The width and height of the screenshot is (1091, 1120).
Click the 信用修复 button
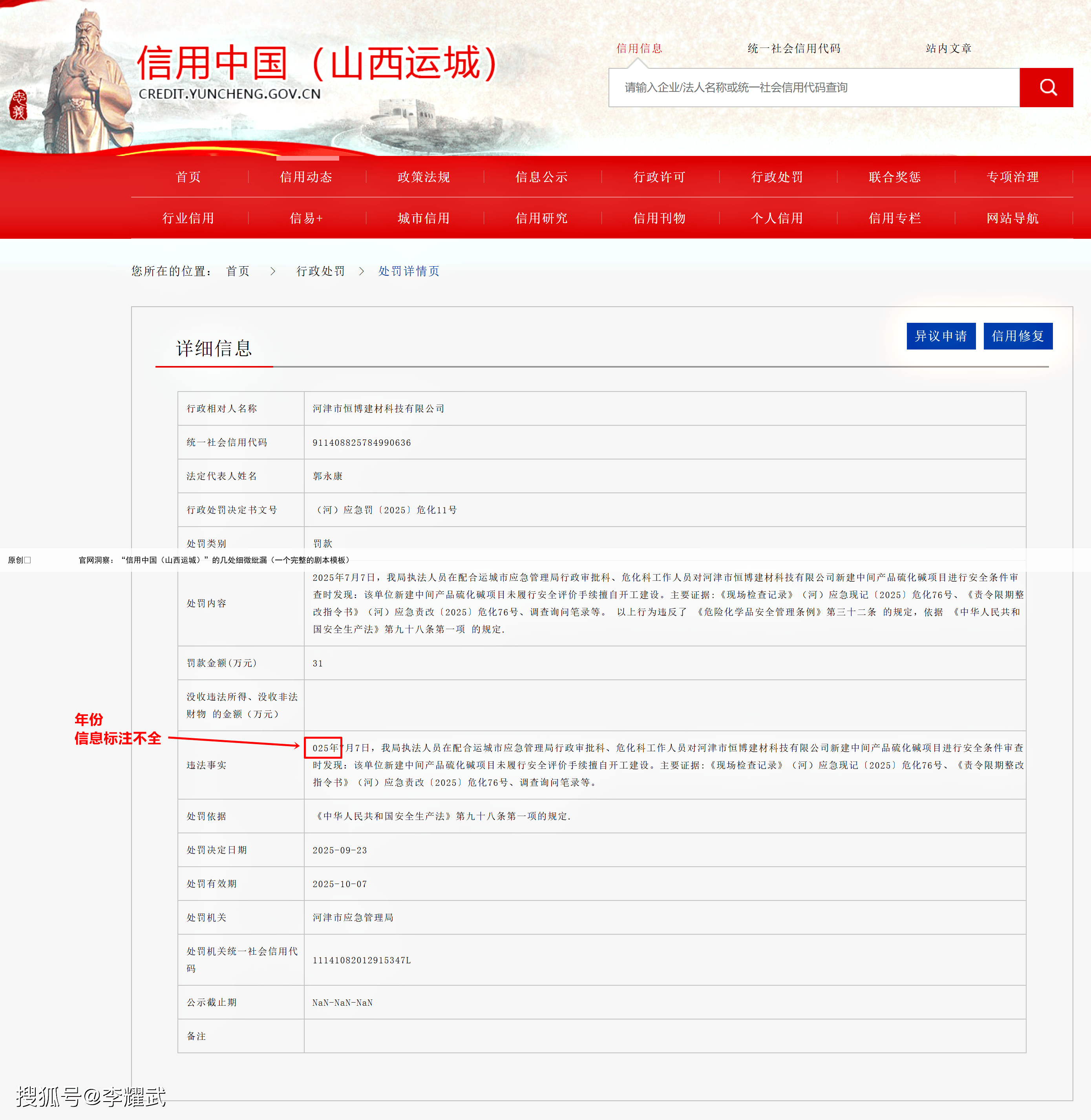coord(1018,336)
